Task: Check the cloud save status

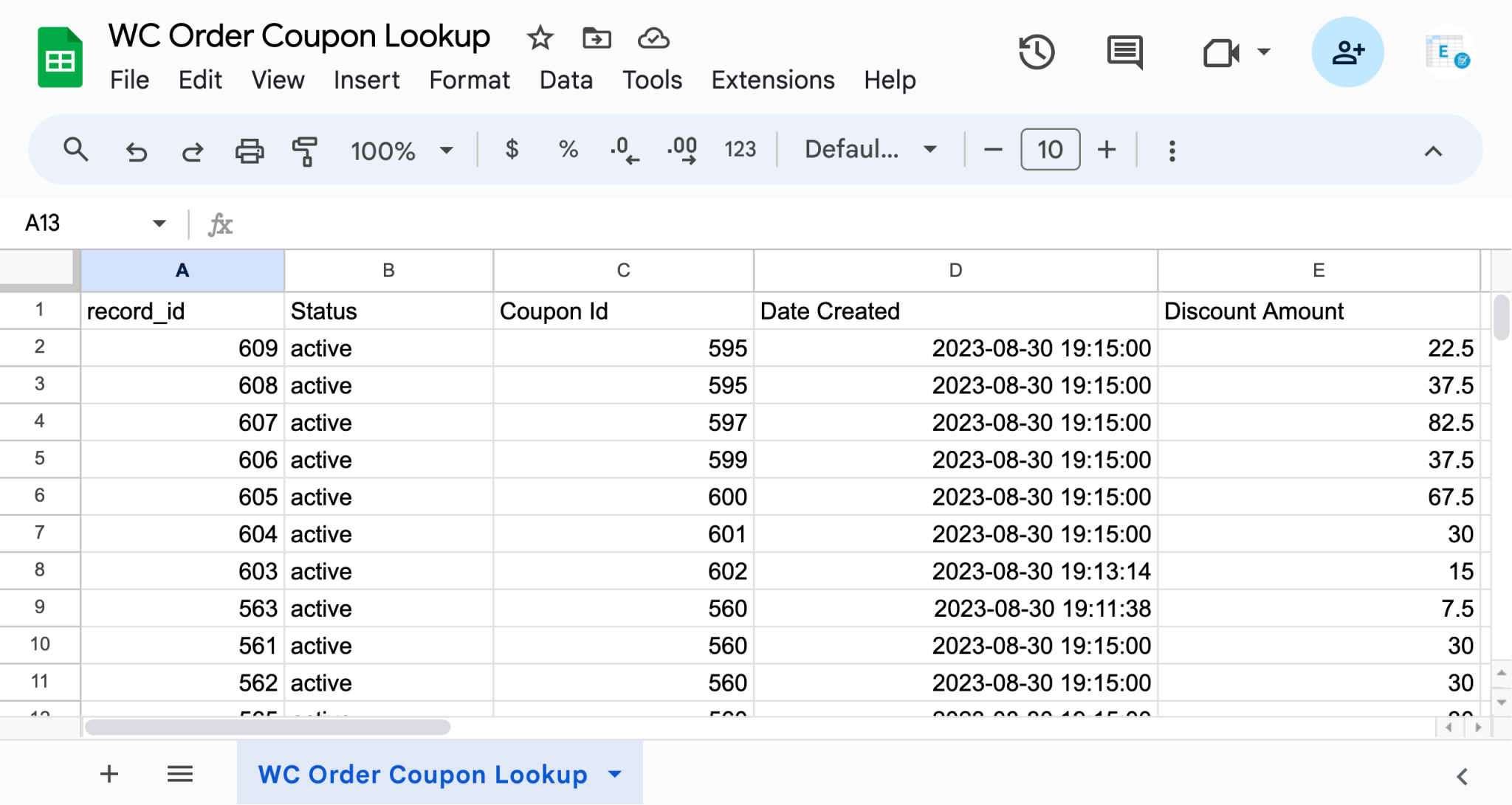Action: (x=654, y=38)
